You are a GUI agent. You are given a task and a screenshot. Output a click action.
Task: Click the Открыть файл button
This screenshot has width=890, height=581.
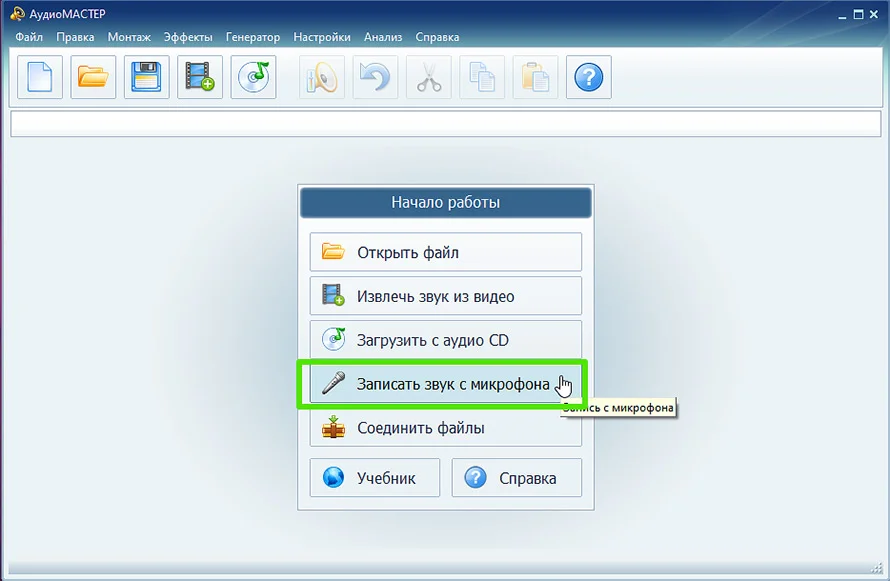click(445, 252)
